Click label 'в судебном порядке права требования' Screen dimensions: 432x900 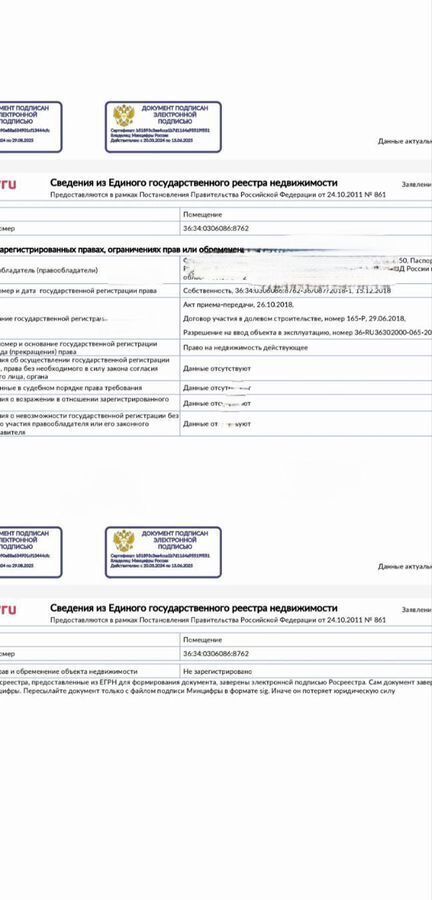71,388
